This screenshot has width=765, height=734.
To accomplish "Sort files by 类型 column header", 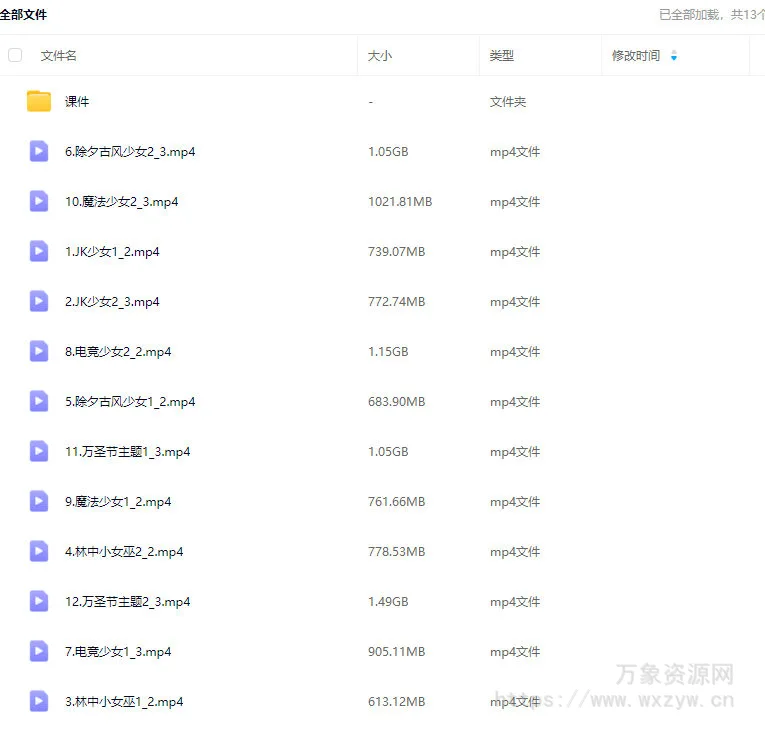I will (501, 56).
